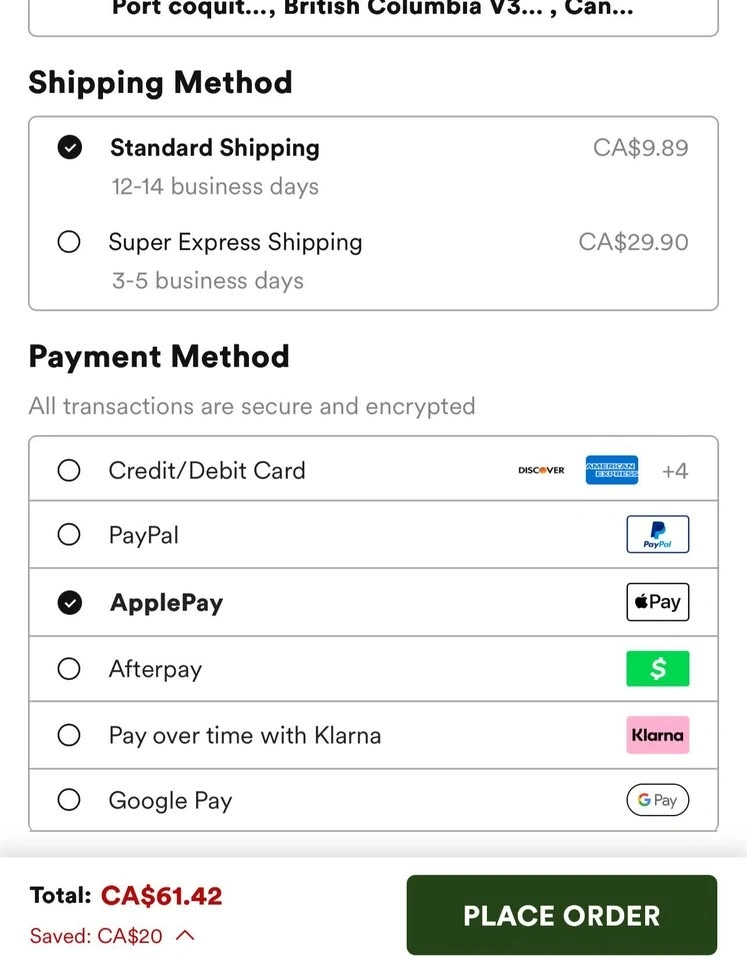Click the PayPal logo icon
747x960 pixels.
click(657, 535)
